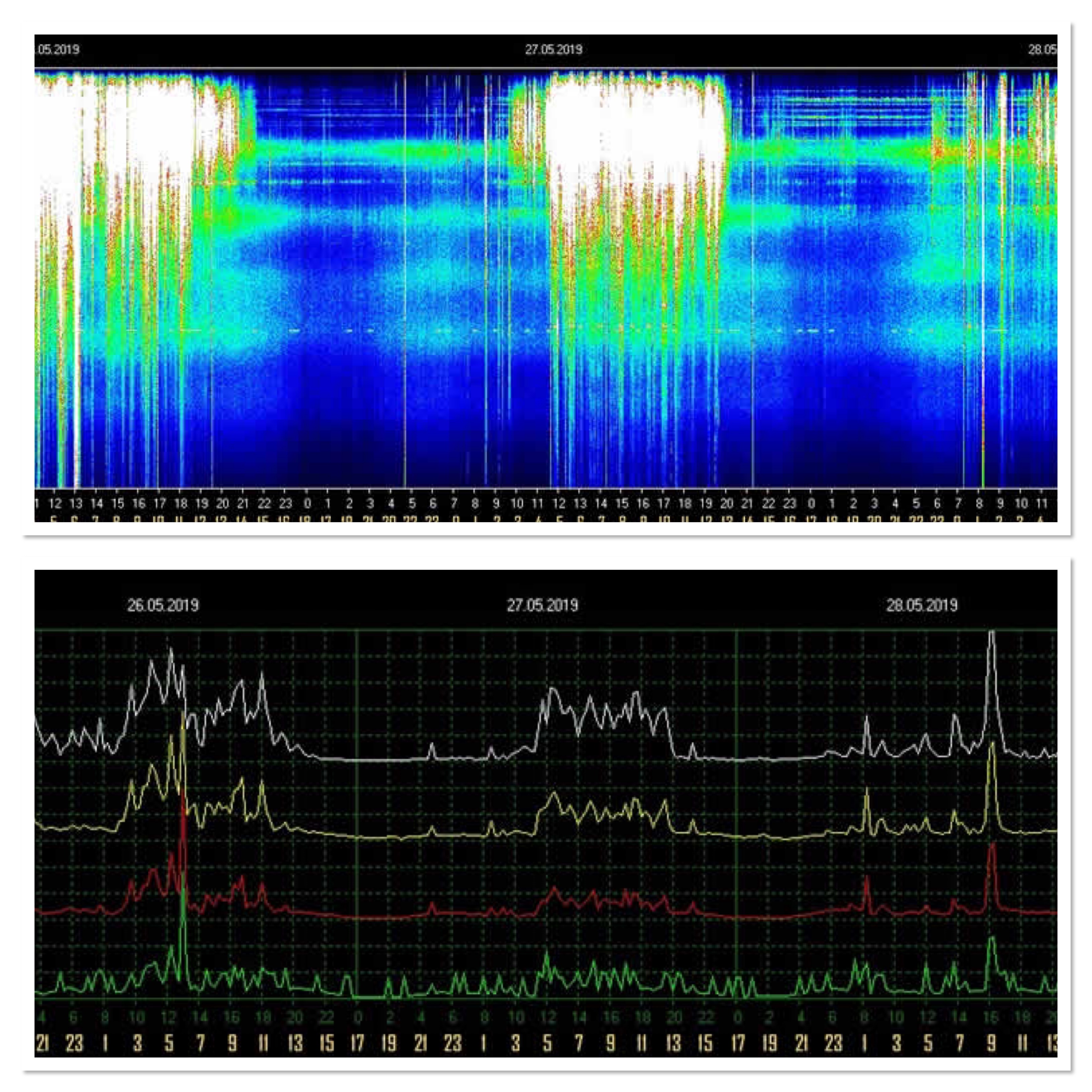
Task: Open the four-line graph image
Action: (x=546, y=813)
